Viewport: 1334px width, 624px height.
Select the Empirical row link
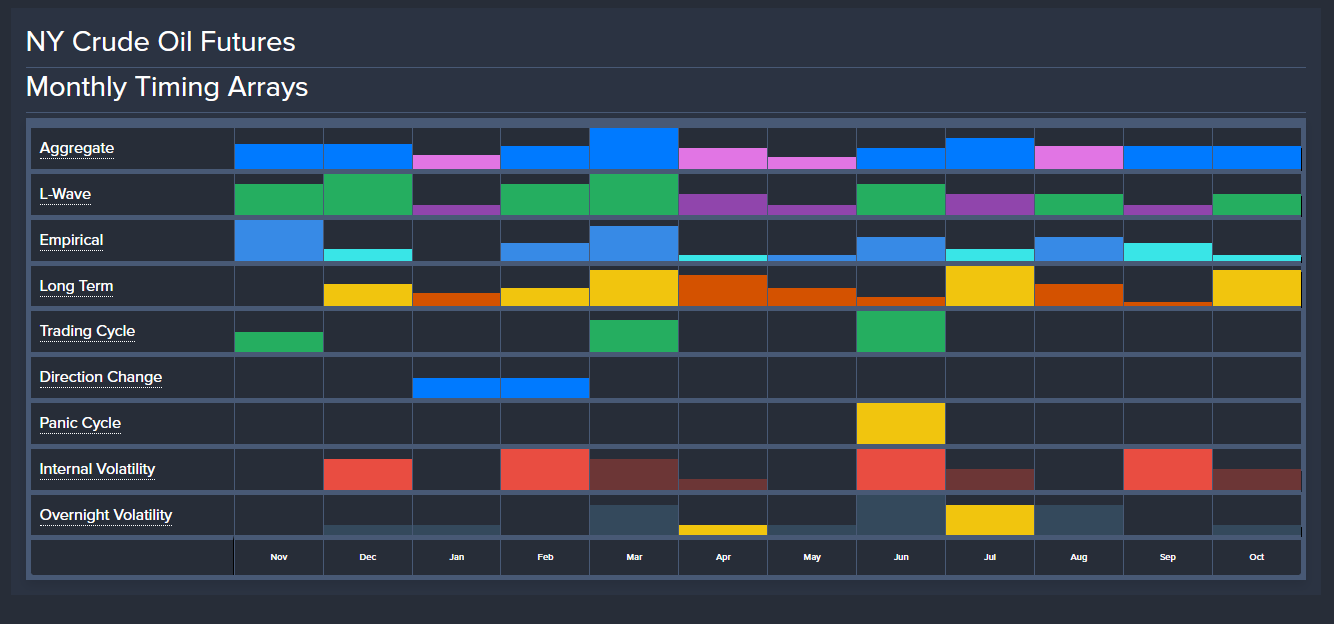tap(71, 240)
